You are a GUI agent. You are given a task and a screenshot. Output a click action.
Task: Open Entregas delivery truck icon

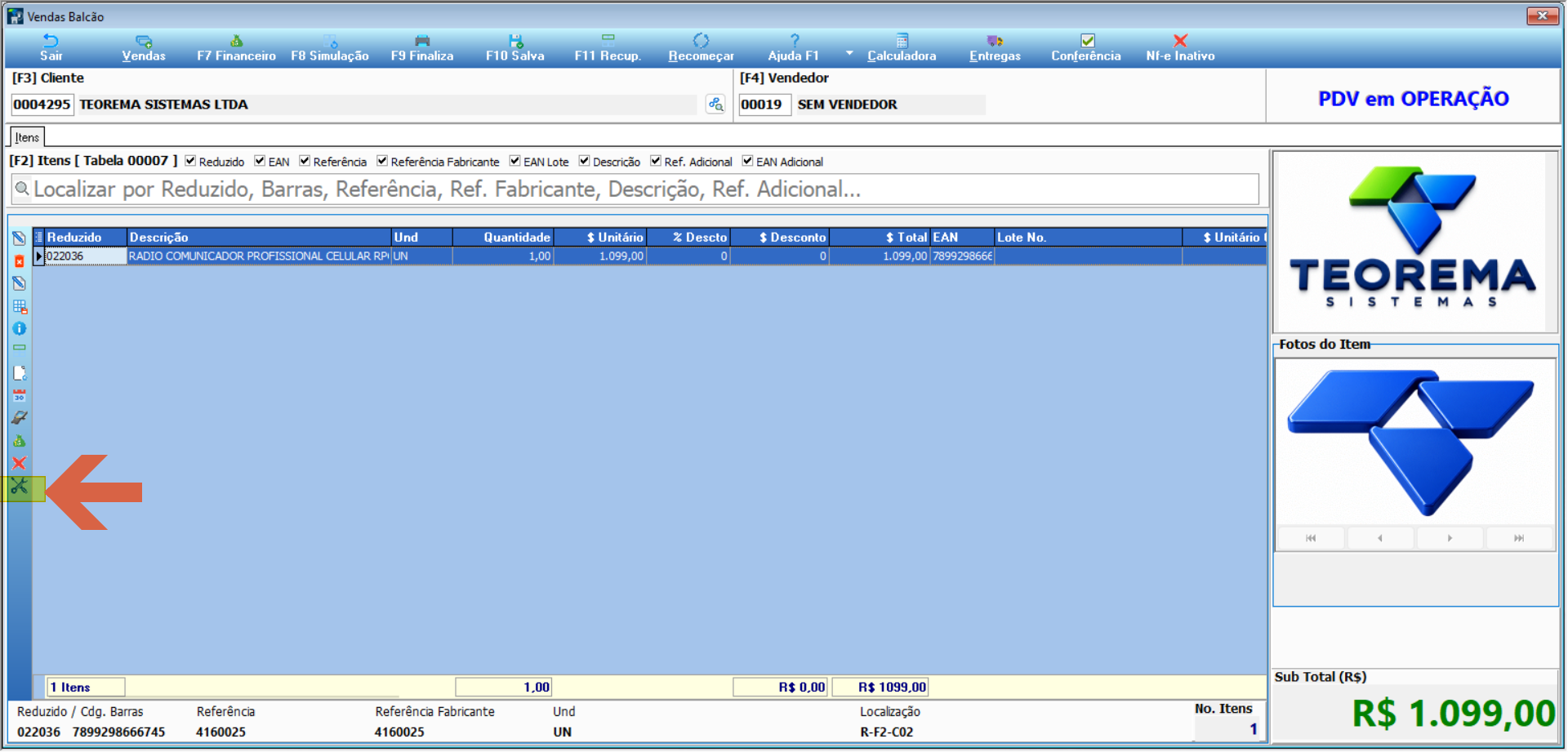point(995,41)
